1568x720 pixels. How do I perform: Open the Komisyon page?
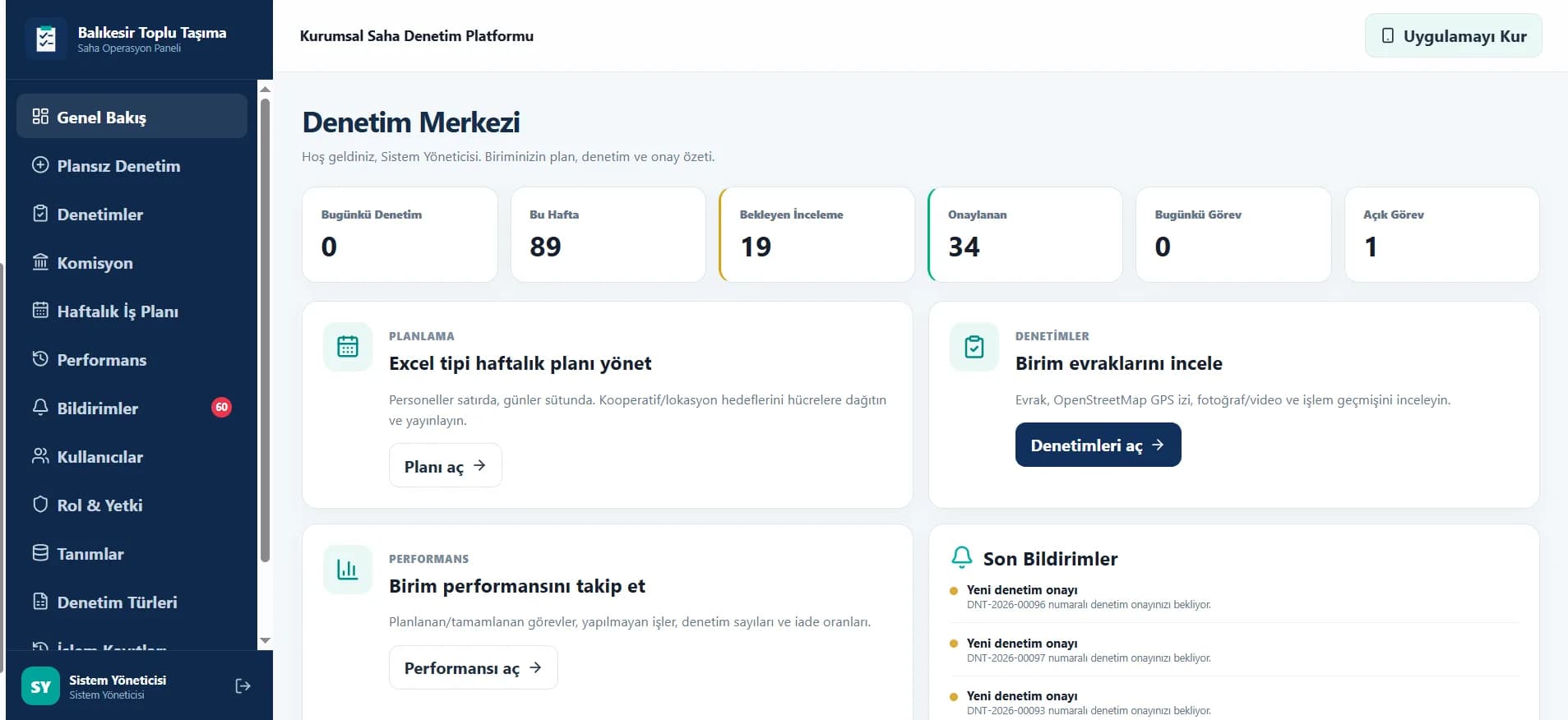[x=132, y=262]
